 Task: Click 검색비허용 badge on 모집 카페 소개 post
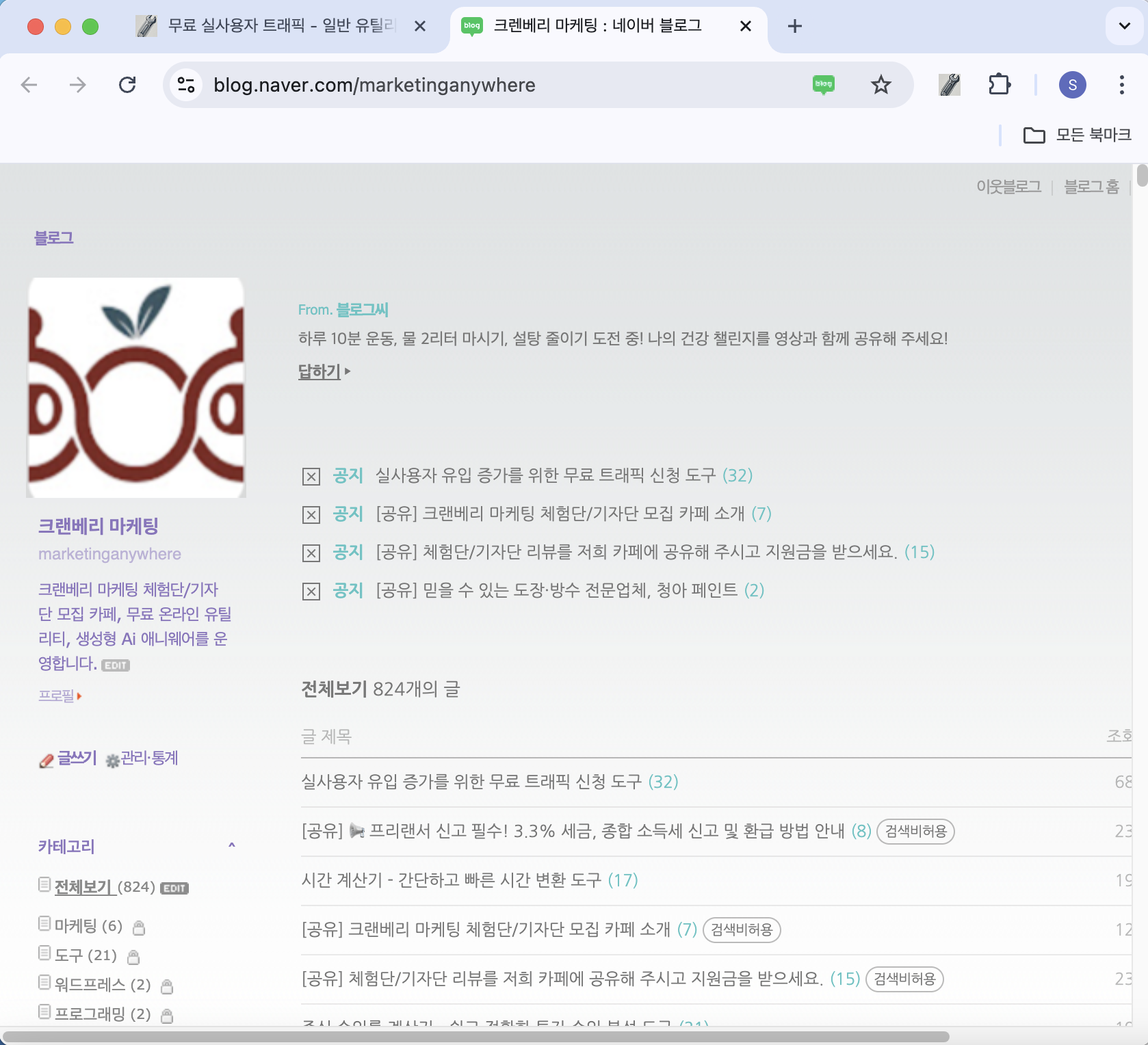click(742, 930)
